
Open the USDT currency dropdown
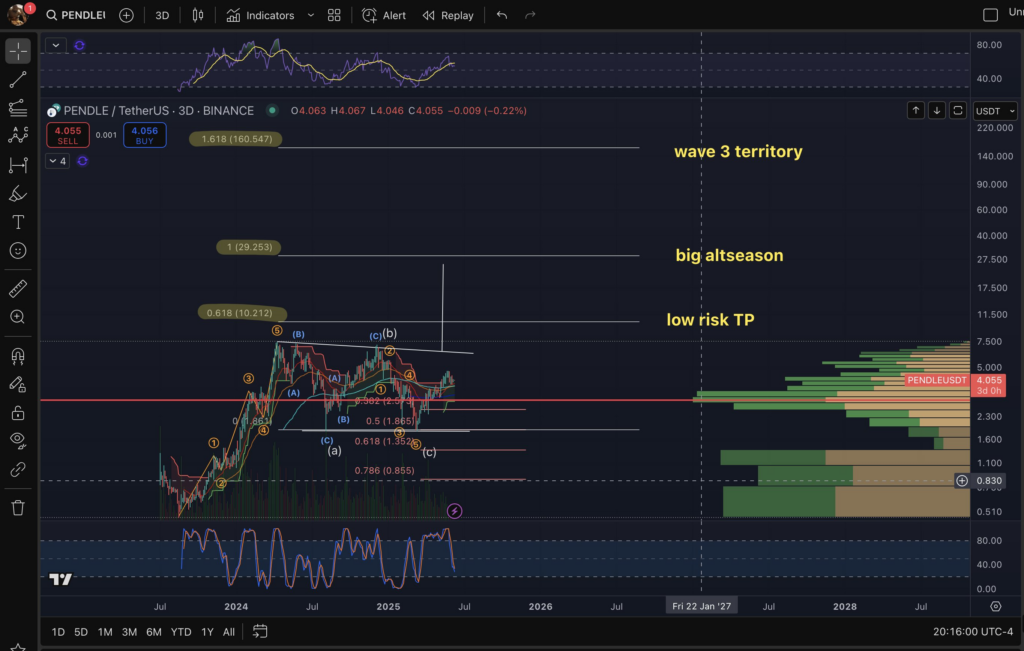coord(995,111)
